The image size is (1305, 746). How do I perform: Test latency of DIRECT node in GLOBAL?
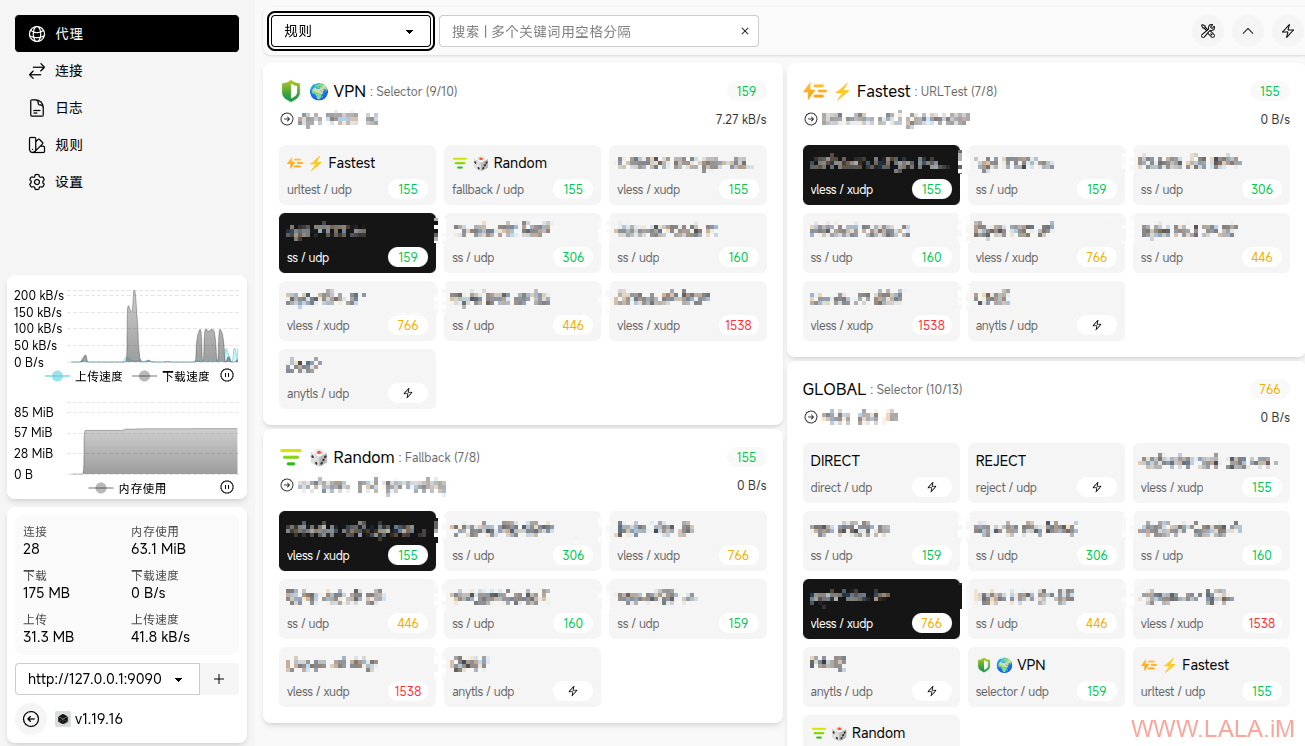tap(932, 488)
